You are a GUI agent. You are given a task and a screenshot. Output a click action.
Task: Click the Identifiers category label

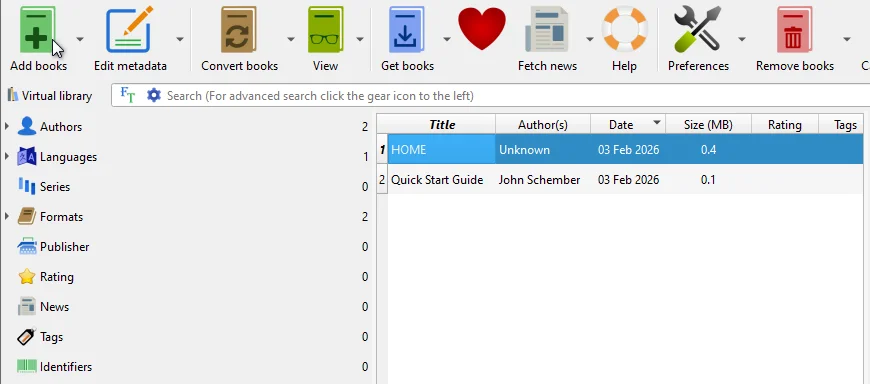pyautogui.click(x=66, y=366)
